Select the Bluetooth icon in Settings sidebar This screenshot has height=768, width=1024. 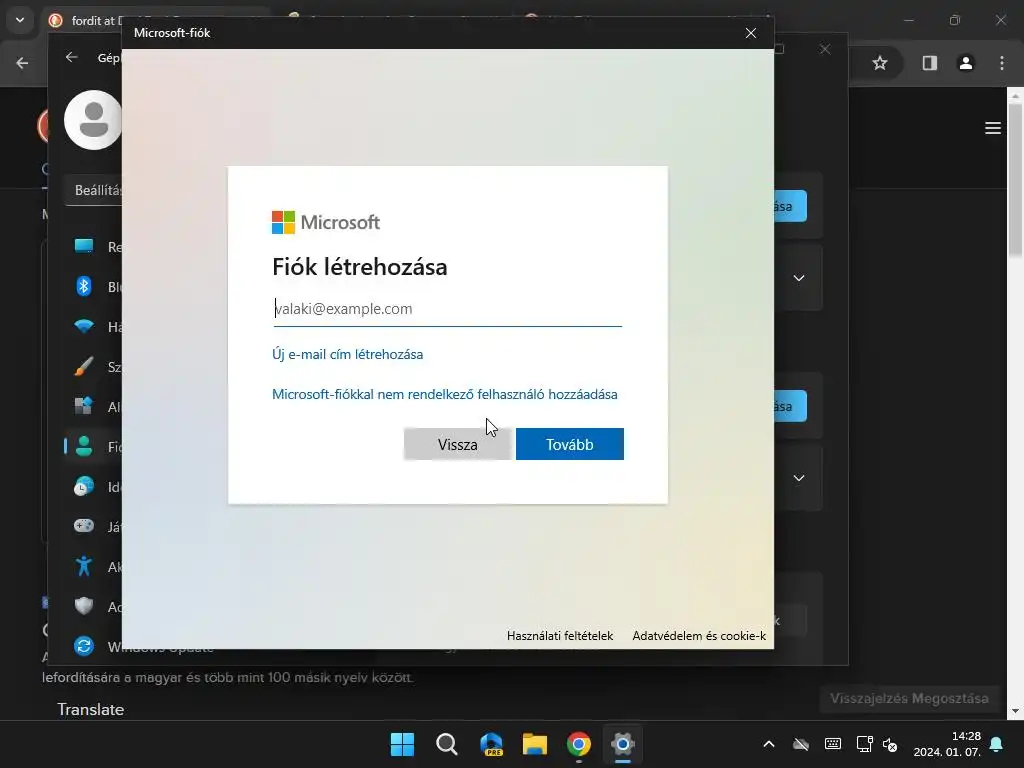pos(84,286)
